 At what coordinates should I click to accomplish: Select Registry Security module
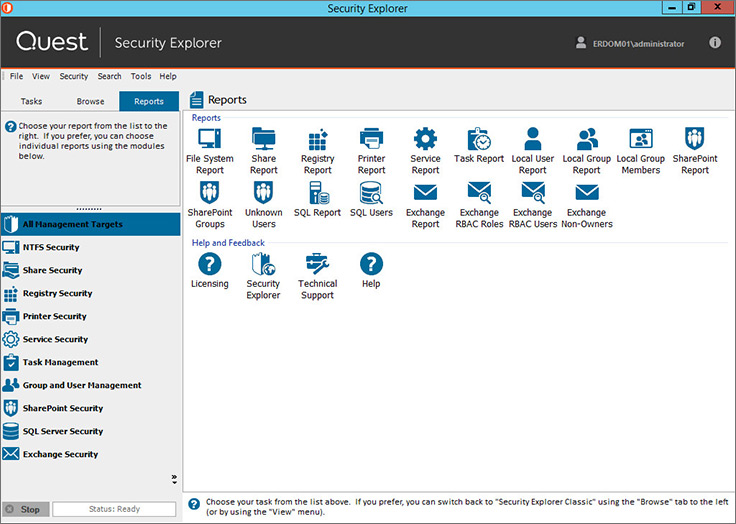tap(90, 293)
